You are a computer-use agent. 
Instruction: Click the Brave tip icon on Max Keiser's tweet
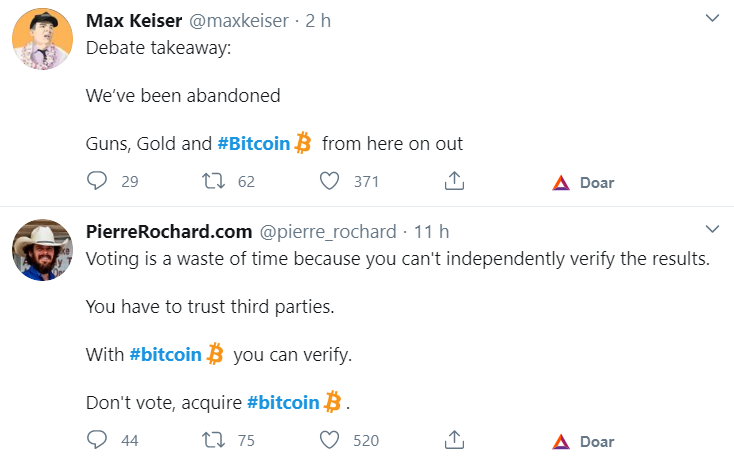pos(561,183)
